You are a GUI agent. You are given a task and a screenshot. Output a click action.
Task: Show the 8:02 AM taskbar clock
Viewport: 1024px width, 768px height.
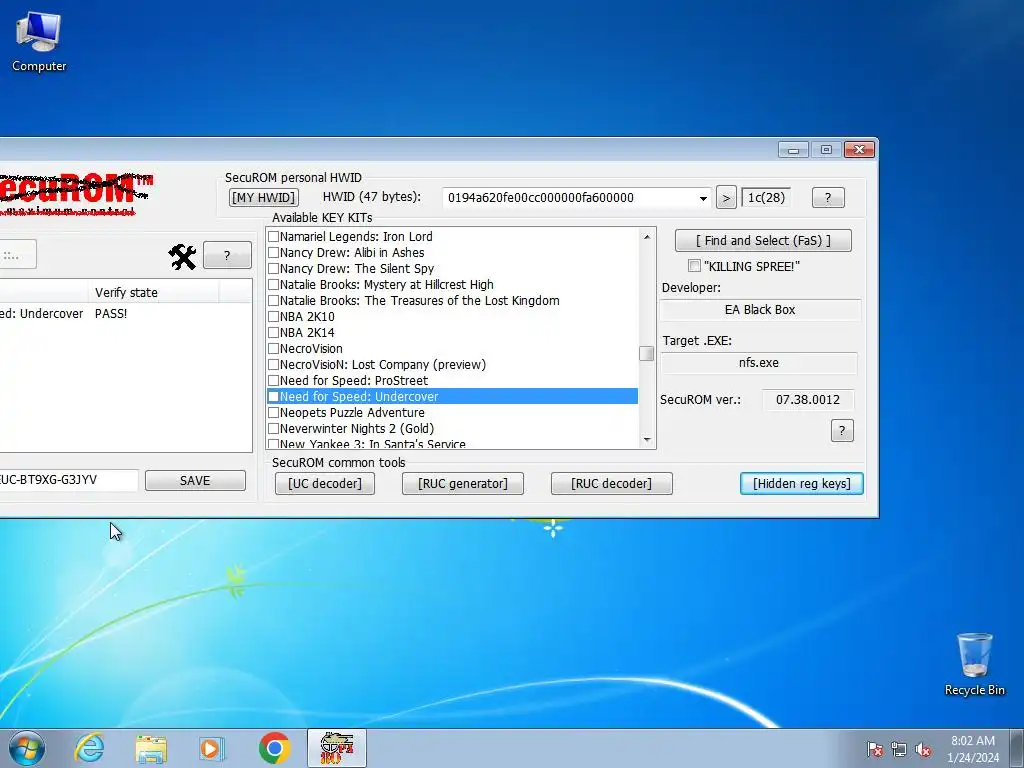tap(972, 749)
